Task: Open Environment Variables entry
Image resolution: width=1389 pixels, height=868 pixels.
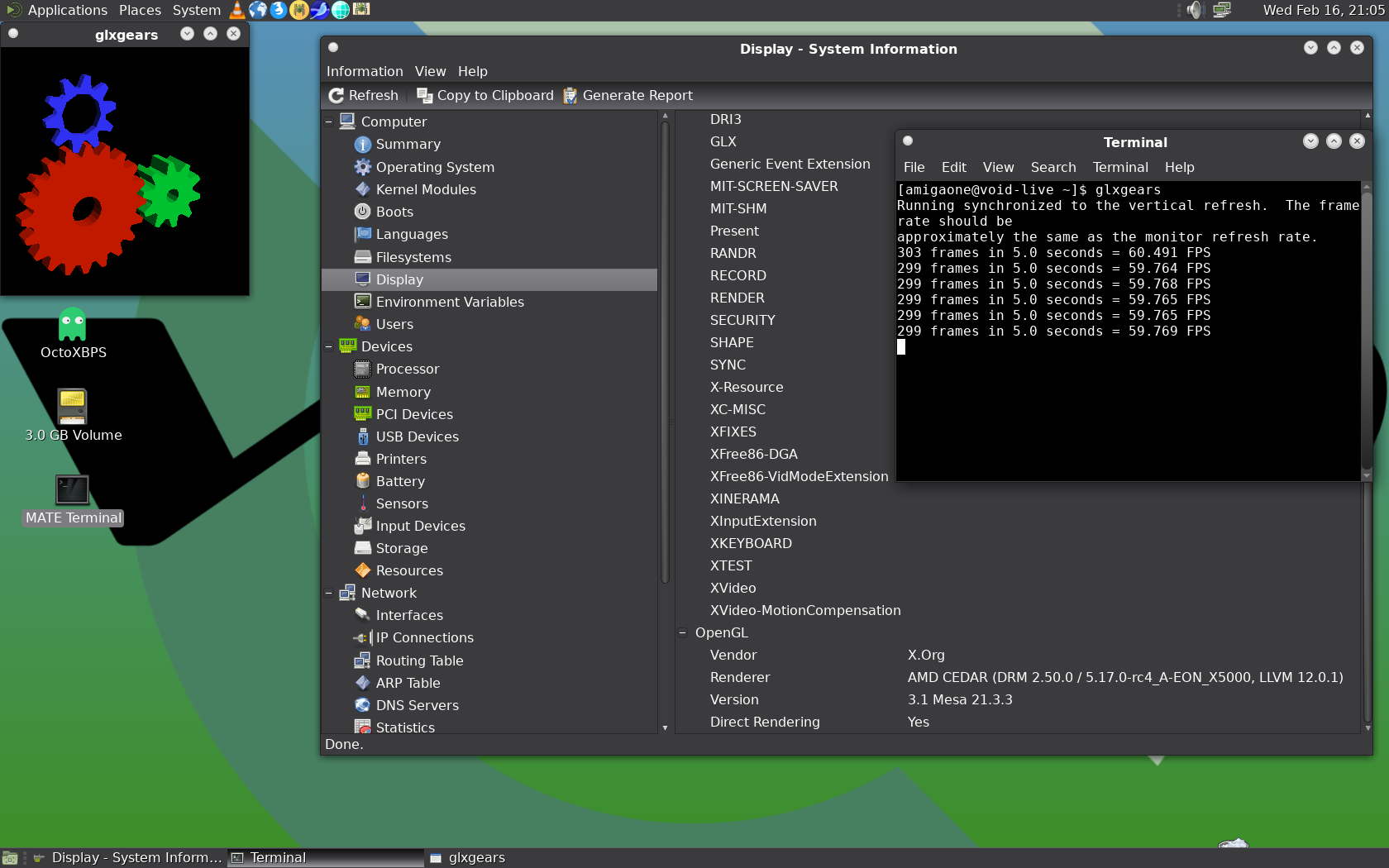Action: [x=450, y=302]
